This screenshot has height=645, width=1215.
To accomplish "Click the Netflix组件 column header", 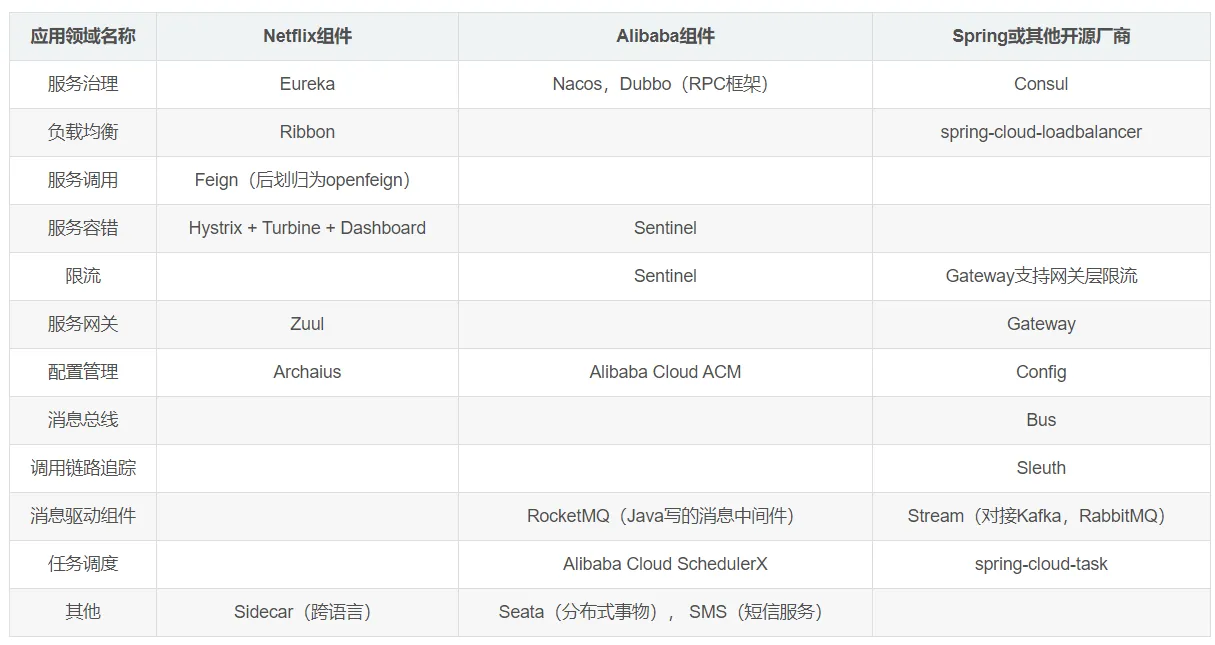I will coord(307,36).
